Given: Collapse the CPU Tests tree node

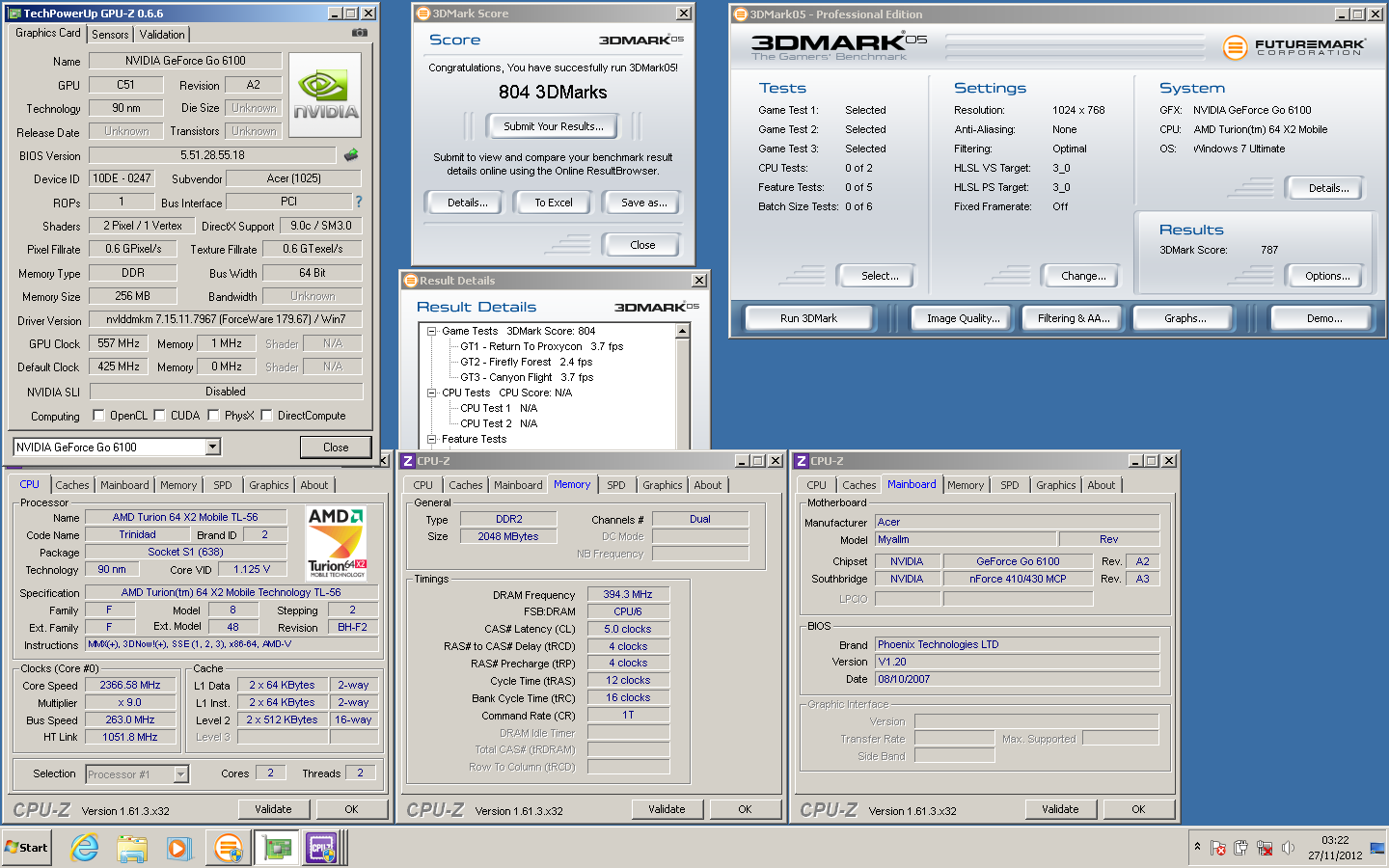Looking at the screenshot, I should pyautogui.click(x=431, y=393).
